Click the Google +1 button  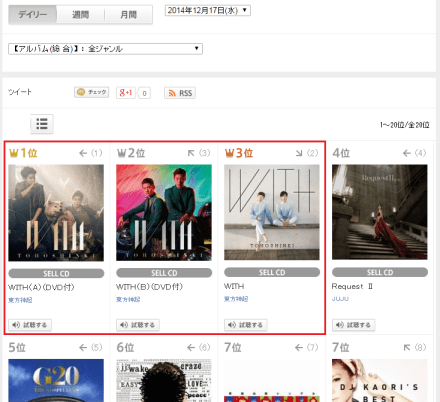coord(126,92)
